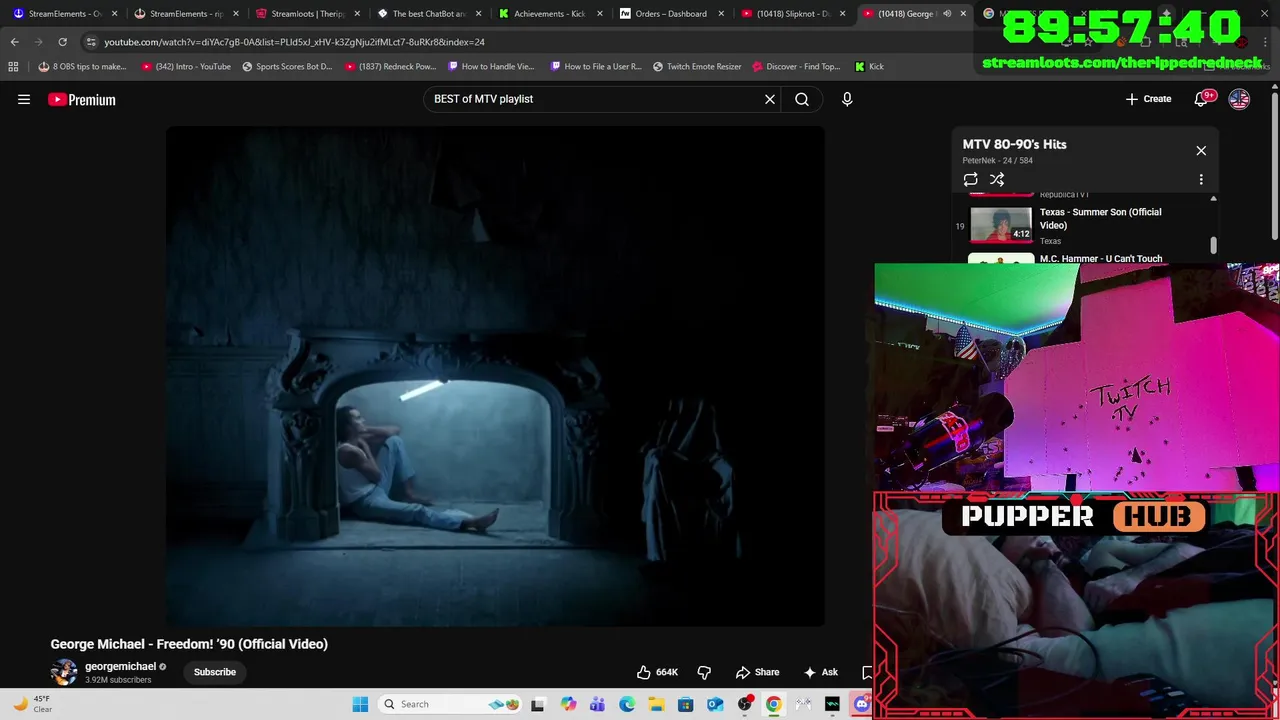Launch Copilot from the taskbar
Viewport: 1280px width, 720px height.
coord(568,704)
